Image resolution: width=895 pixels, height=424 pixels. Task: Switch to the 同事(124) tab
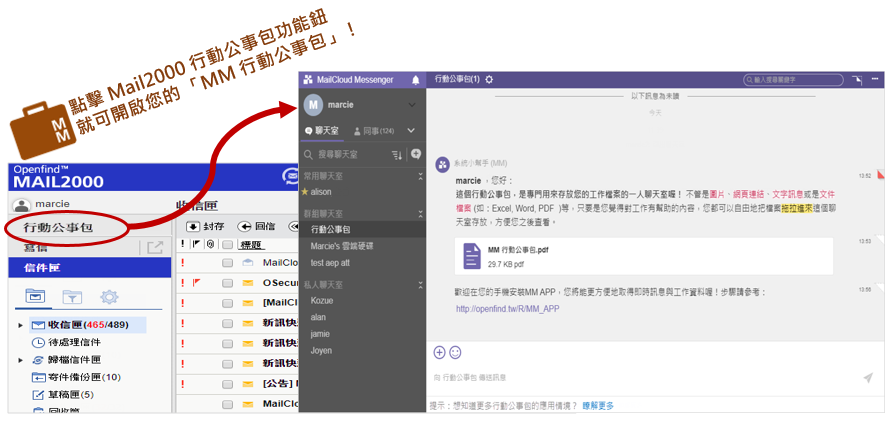[x=374, y=131]
